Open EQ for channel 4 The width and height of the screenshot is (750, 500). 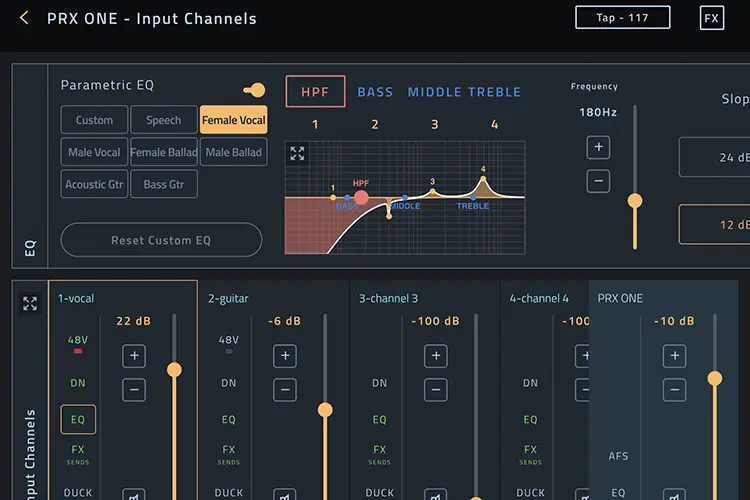tap(530, 420)
